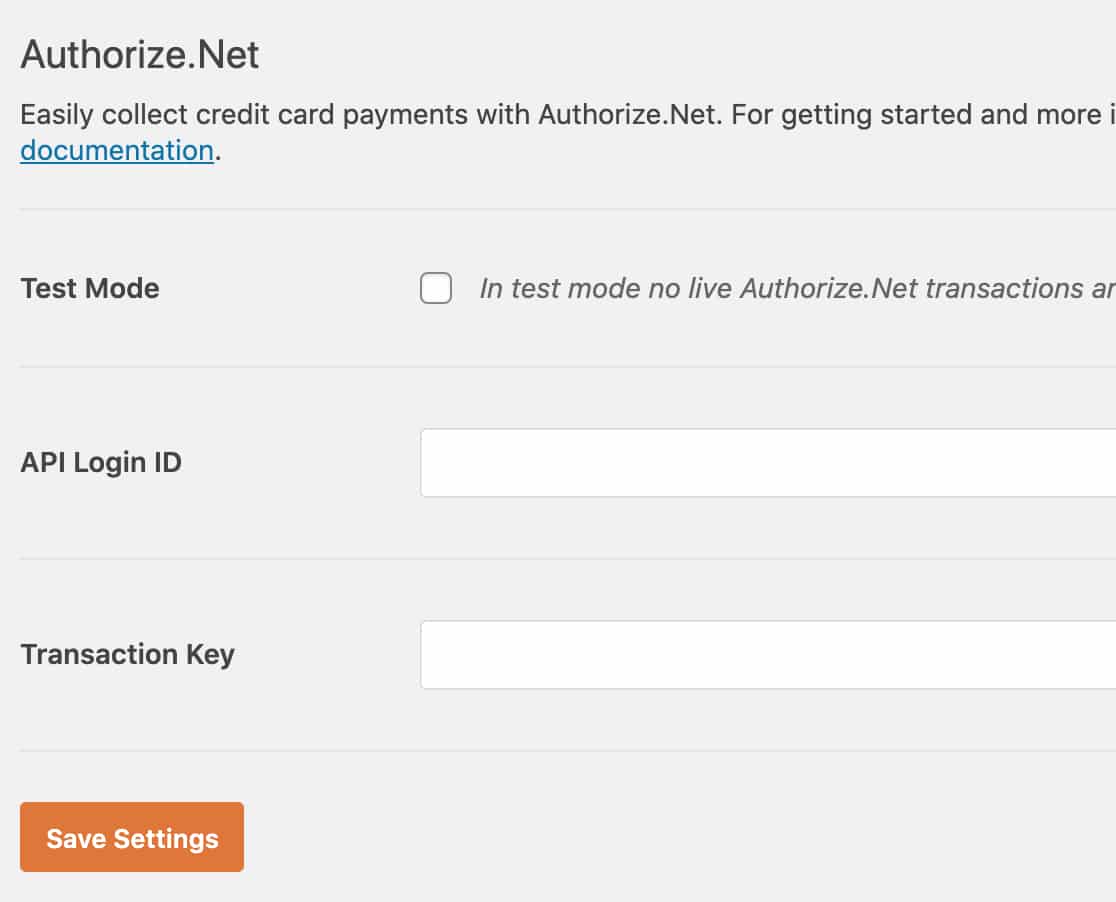Click the test mode description text
Screen dimensions: 1116x902
click(x=790, y=288)
